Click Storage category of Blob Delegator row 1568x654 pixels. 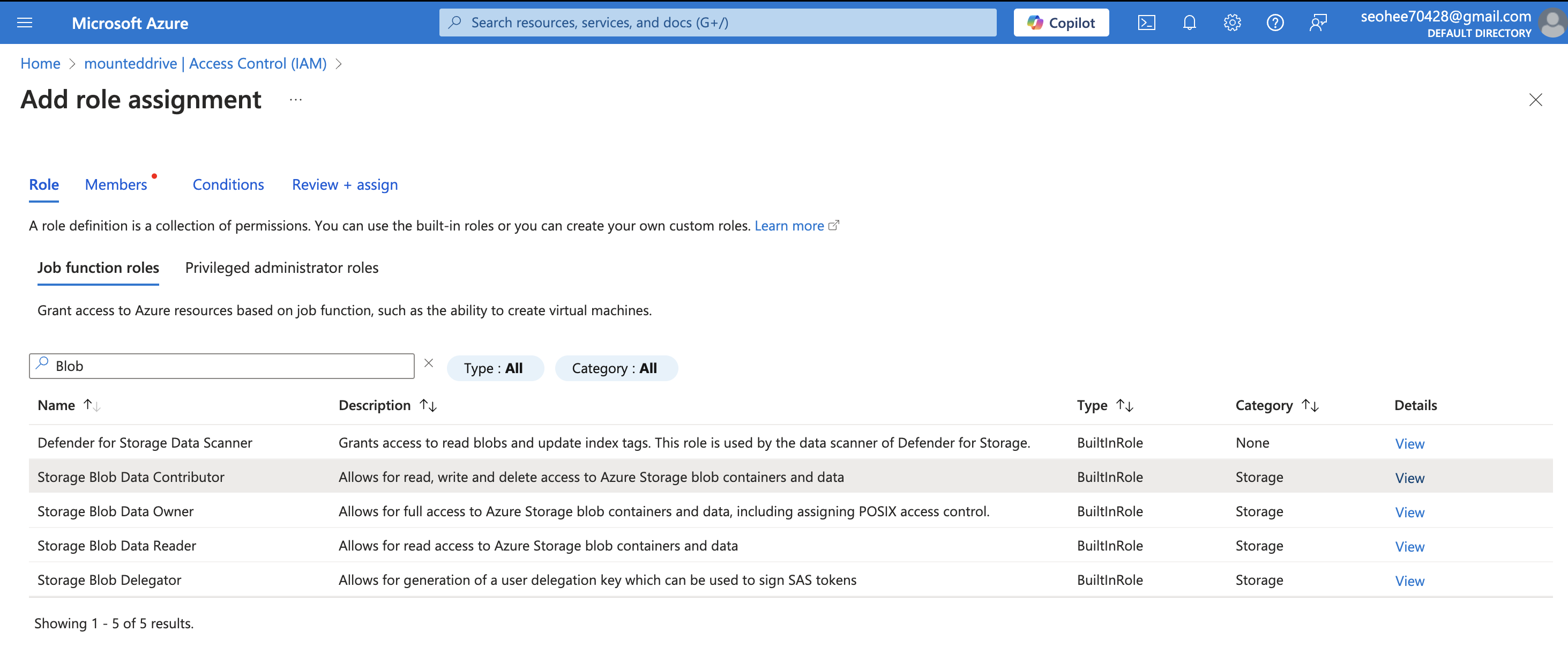pyautogui.click(x=1259, y=581)
